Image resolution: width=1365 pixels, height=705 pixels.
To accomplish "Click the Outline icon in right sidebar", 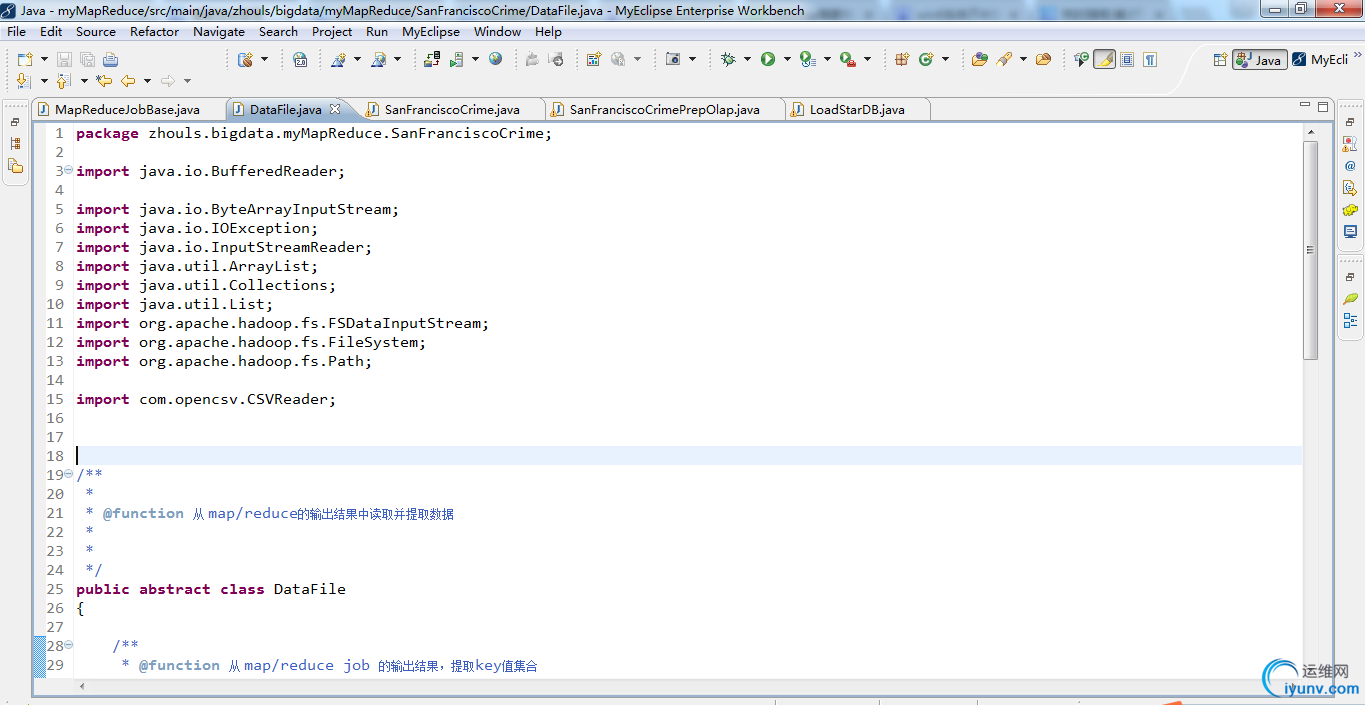I will pyautogui.click(x=1350, y=321).
